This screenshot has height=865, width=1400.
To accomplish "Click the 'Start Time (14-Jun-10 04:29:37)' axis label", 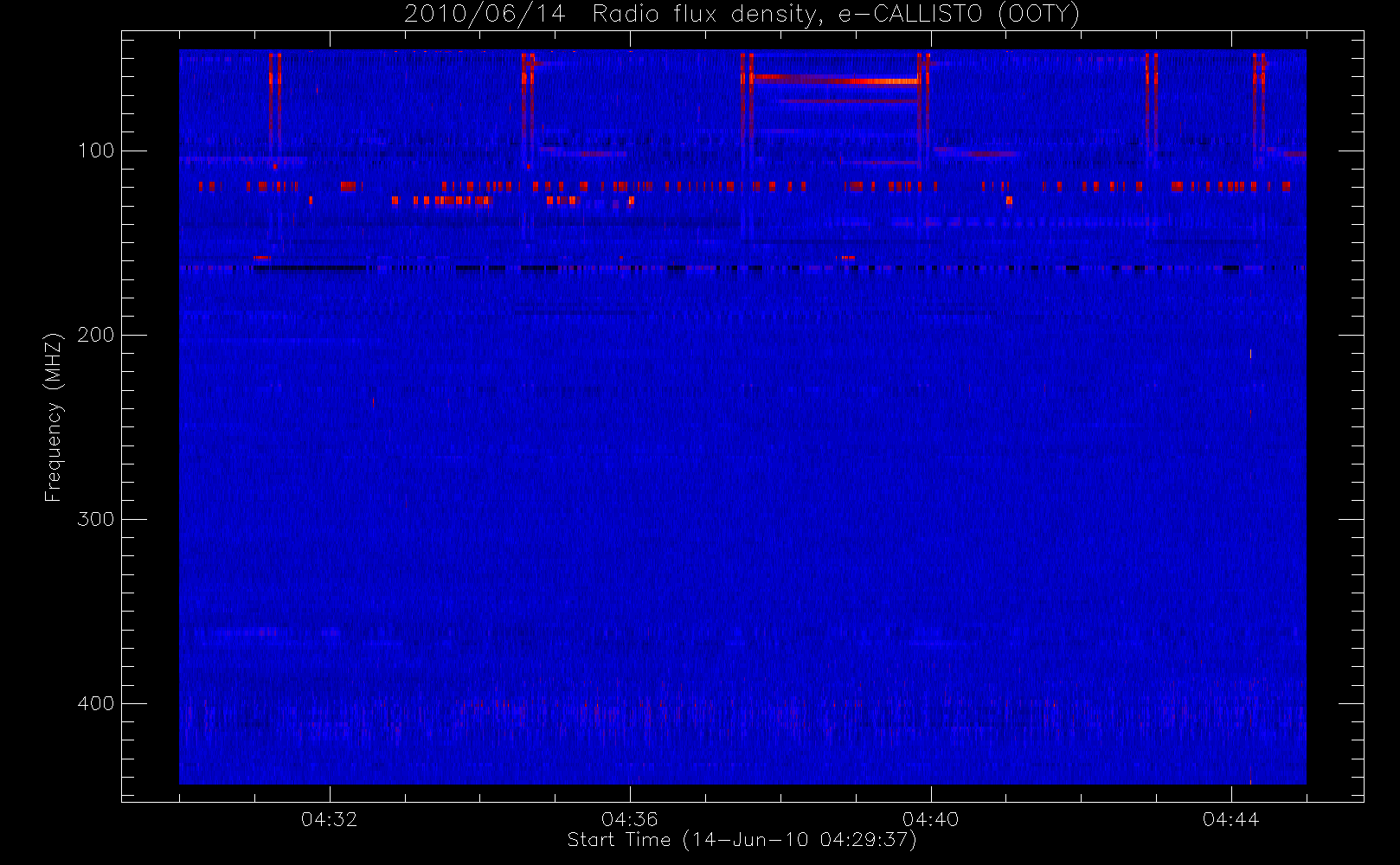I will click(x=742, y=840).
